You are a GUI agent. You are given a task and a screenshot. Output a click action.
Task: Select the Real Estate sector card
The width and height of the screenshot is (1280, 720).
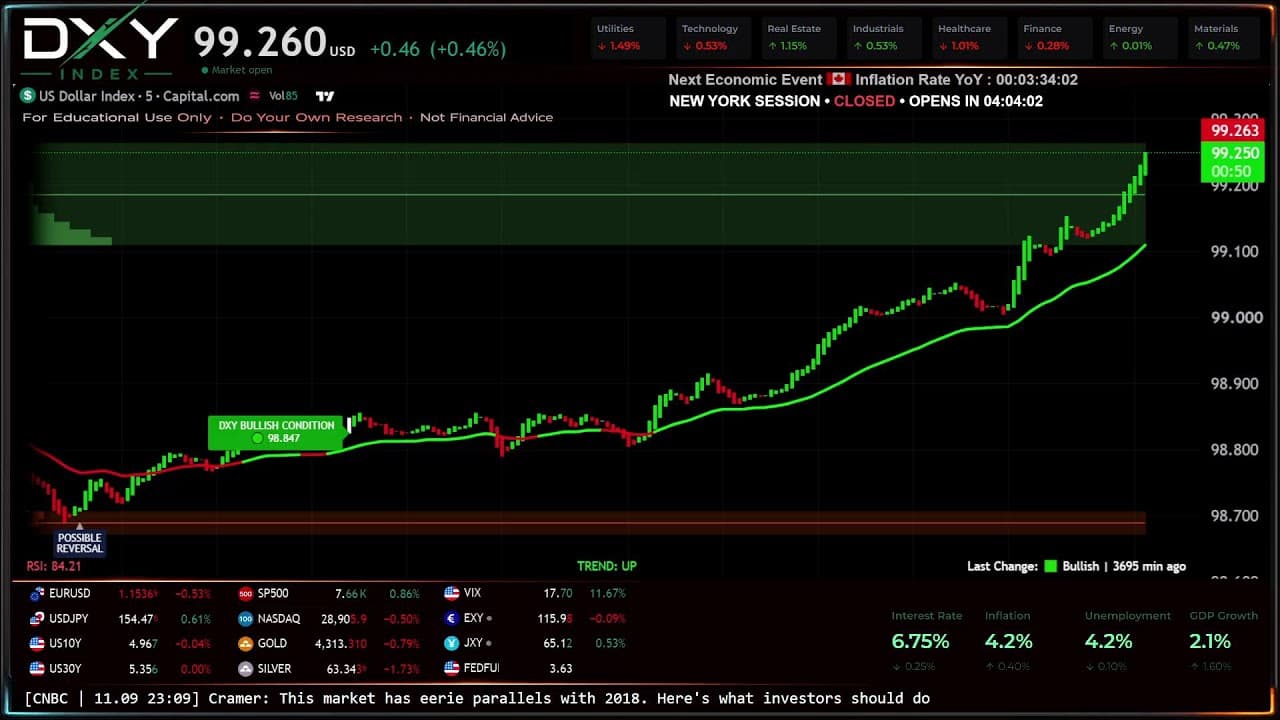(800, 38)
